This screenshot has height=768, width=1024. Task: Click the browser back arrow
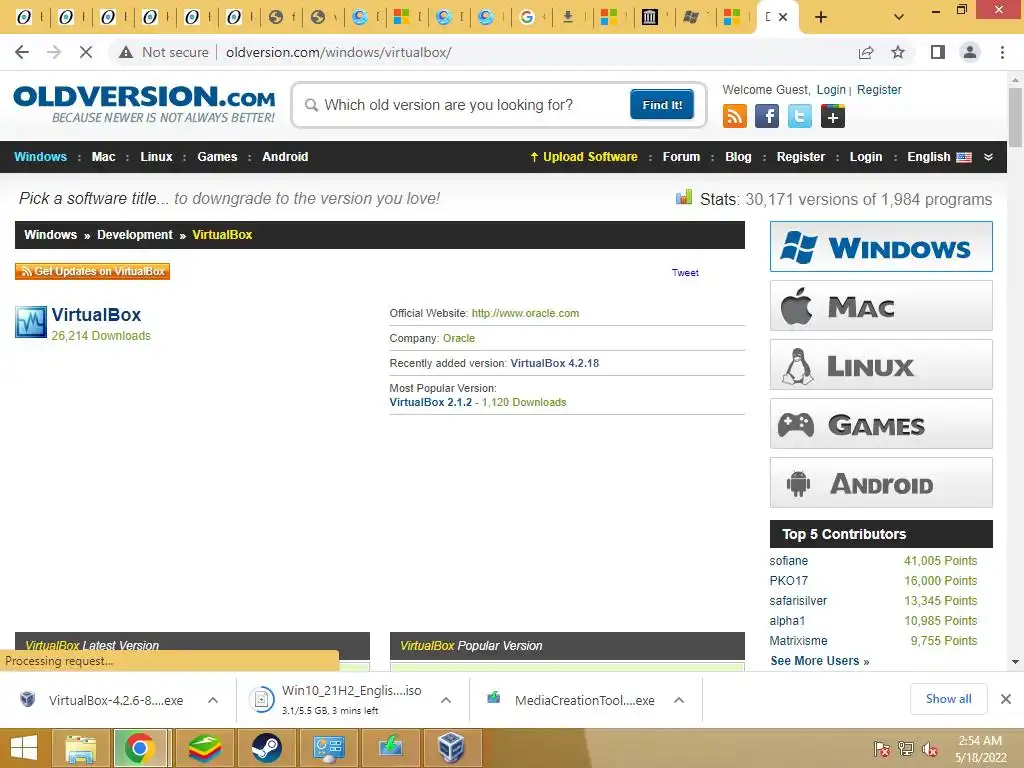point(22,52)
